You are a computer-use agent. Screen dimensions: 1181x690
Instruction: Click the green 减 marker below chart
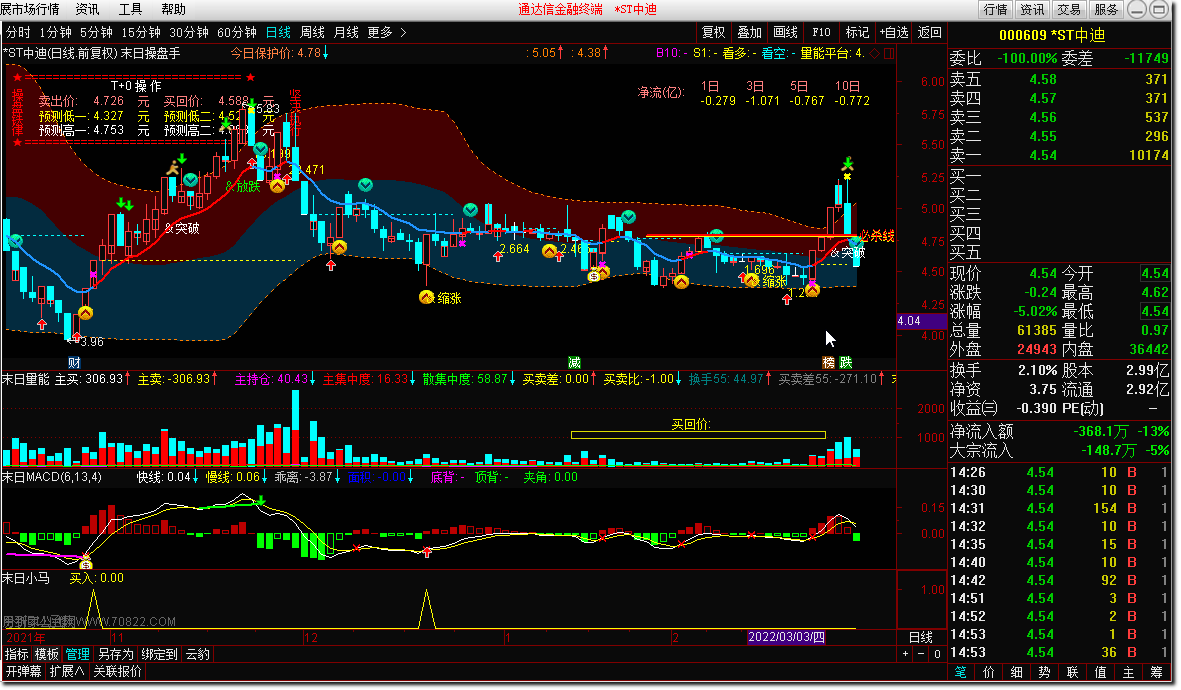pyautogui.click(x=574, y=362)
